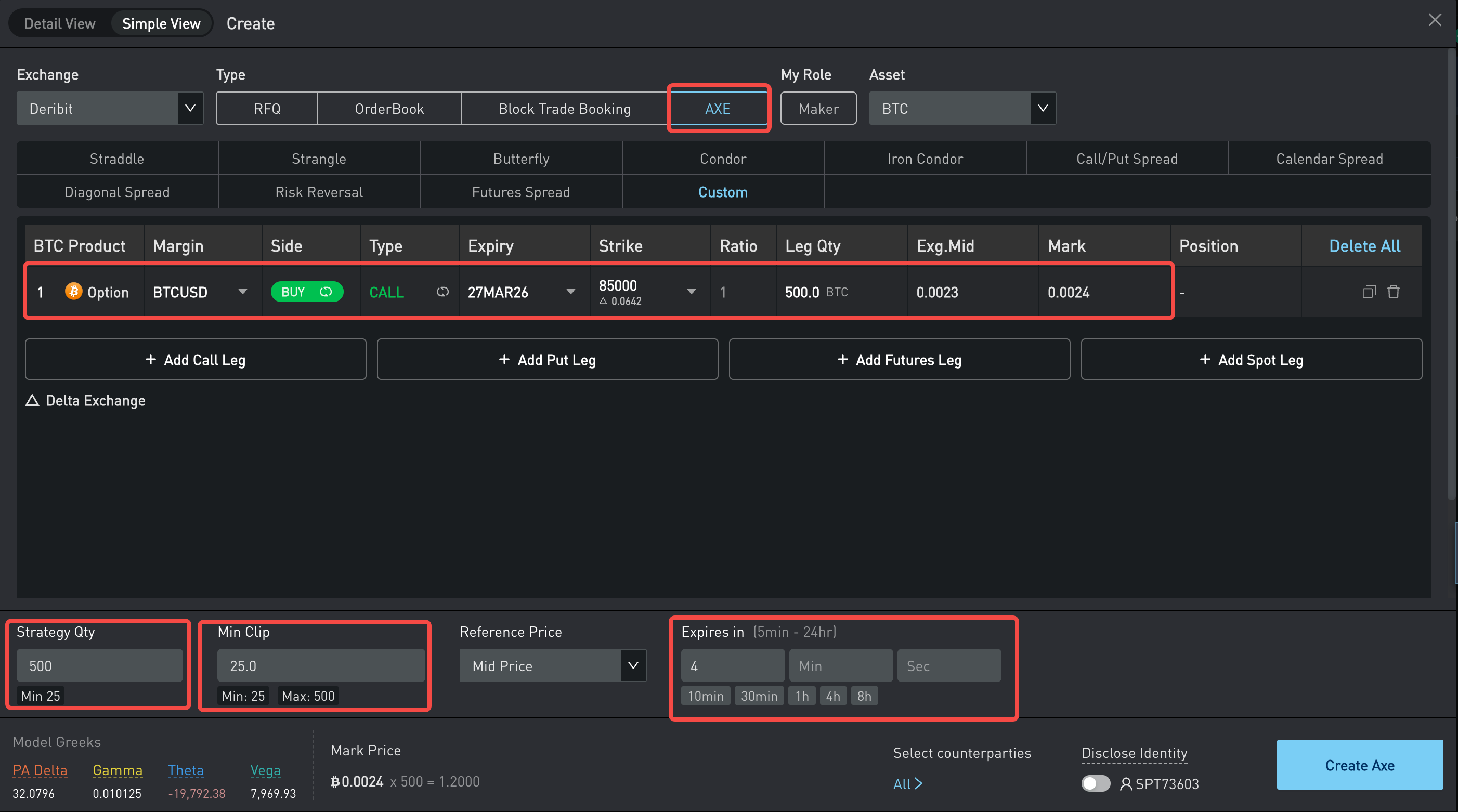The height and width of the screenshot is (812, 1458).
Task: Select the Iron Condor strategy tab
Action: pos(925,159)
